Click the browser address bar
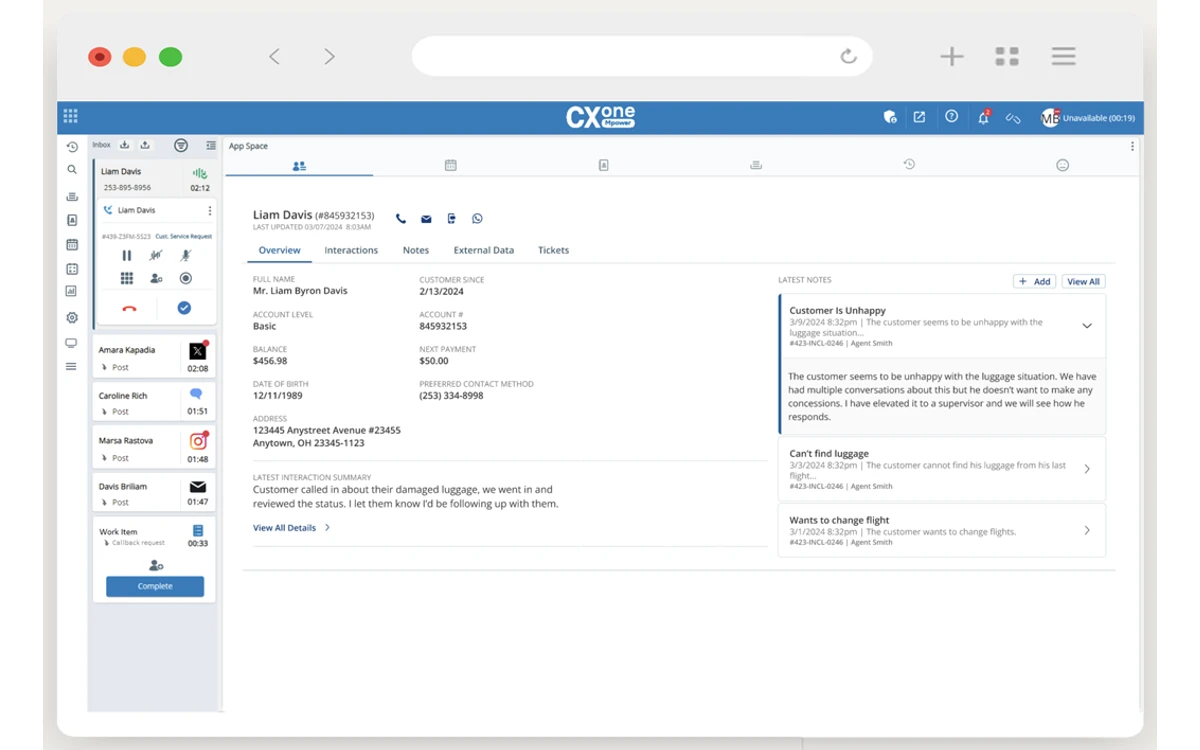 pos(642,56)
